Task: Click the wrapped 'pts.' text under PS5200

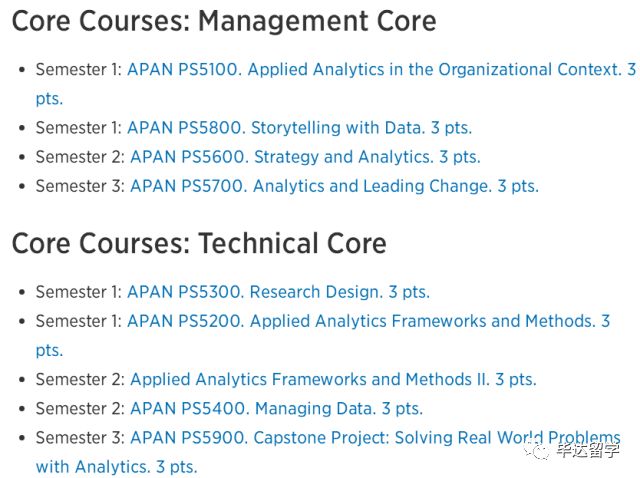Action: [x=49, y=351]
